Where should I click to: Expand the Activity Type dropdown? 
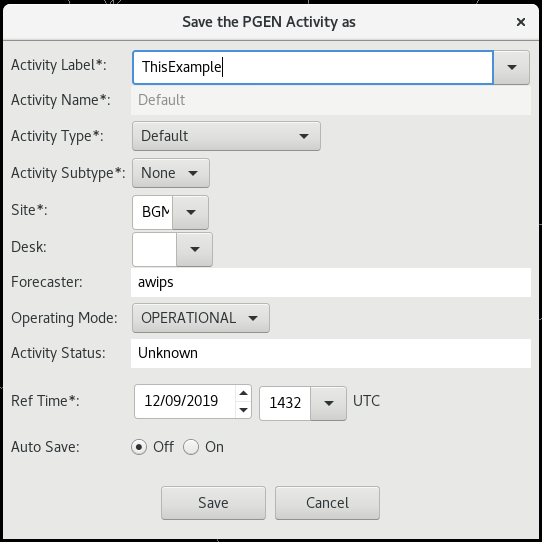226,136
